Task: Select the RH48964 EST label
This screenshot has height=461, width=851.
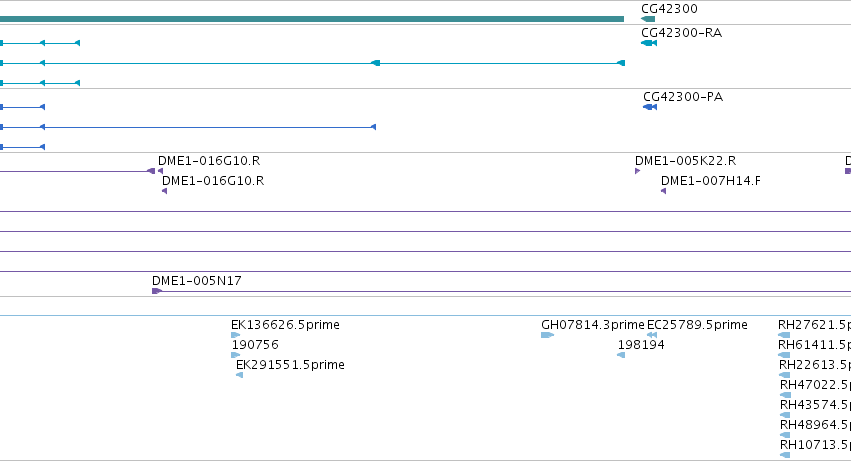Action: tap(815, 425)
